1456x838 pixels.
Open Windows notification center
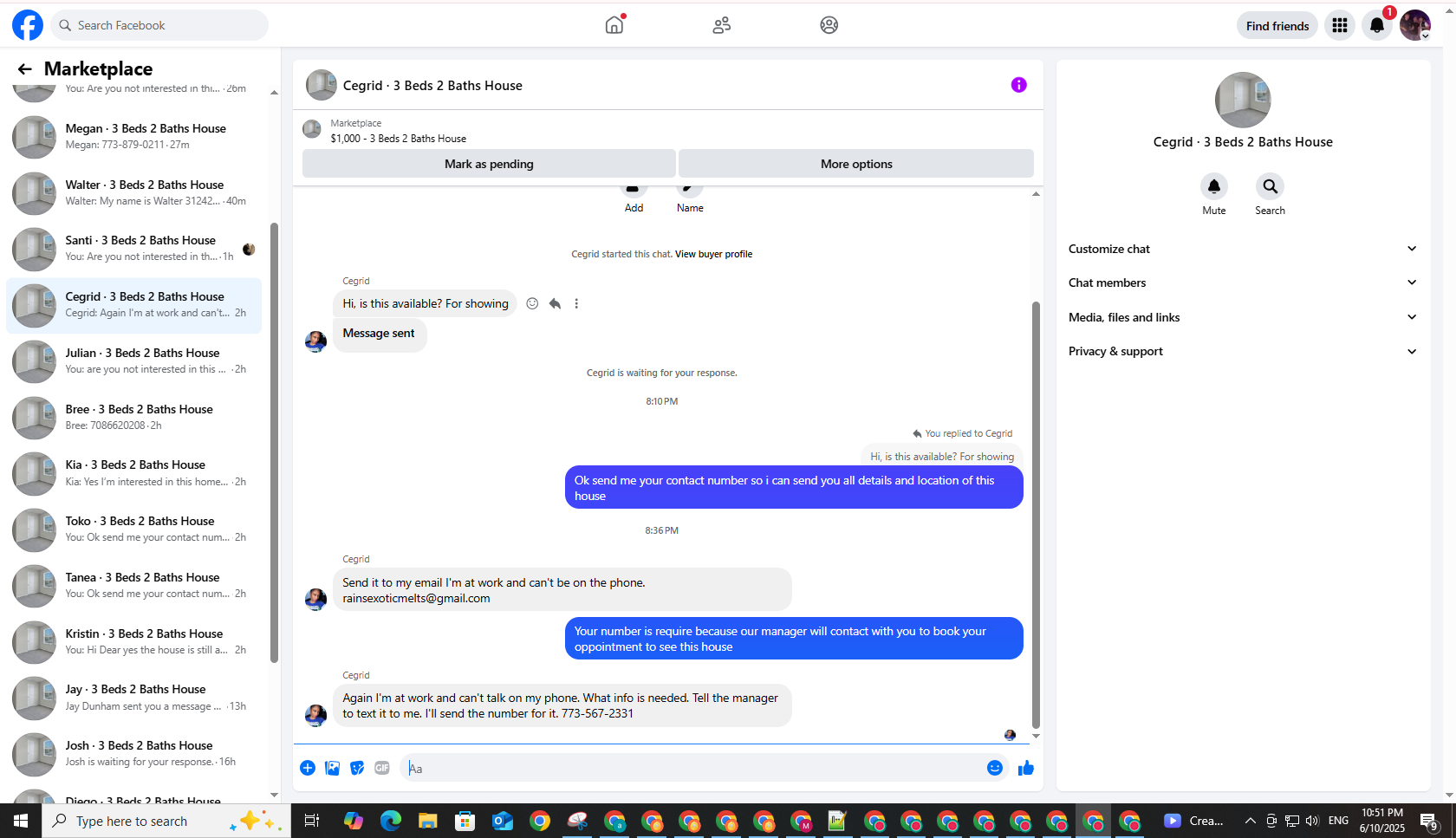(1430, 821)
